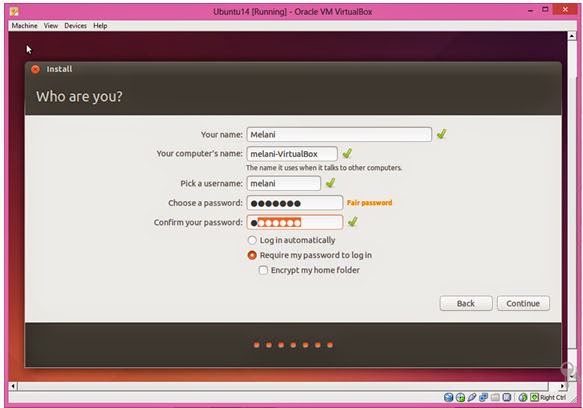Viewport: 583px width, 408px height.
Task: Click the Fair password strength label
Action: point(369,203)
